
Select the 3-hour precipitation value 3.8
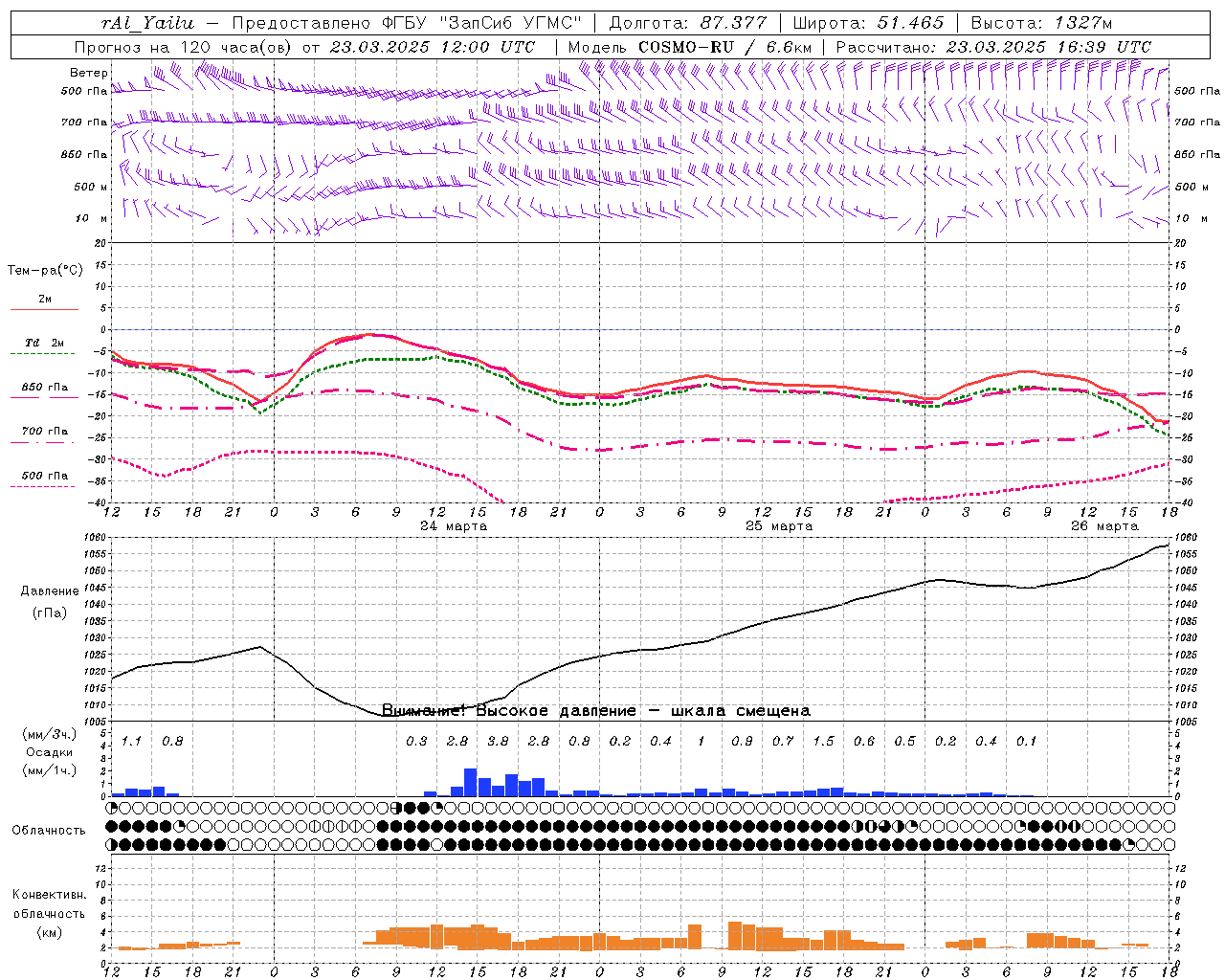tap(498, 742)
